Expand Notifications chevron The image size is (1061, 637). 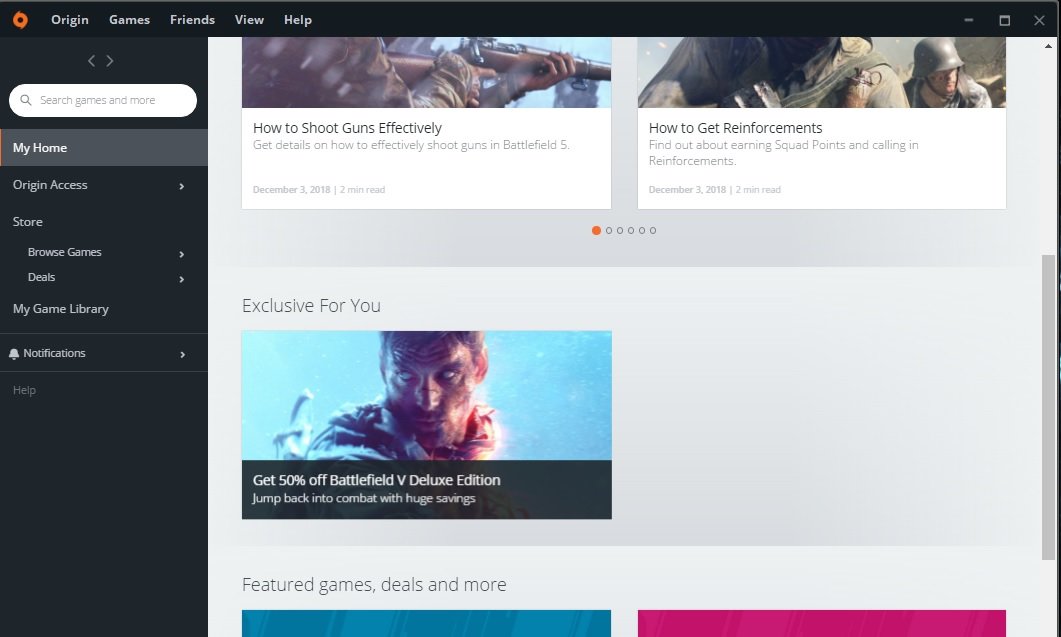point(182,355)
